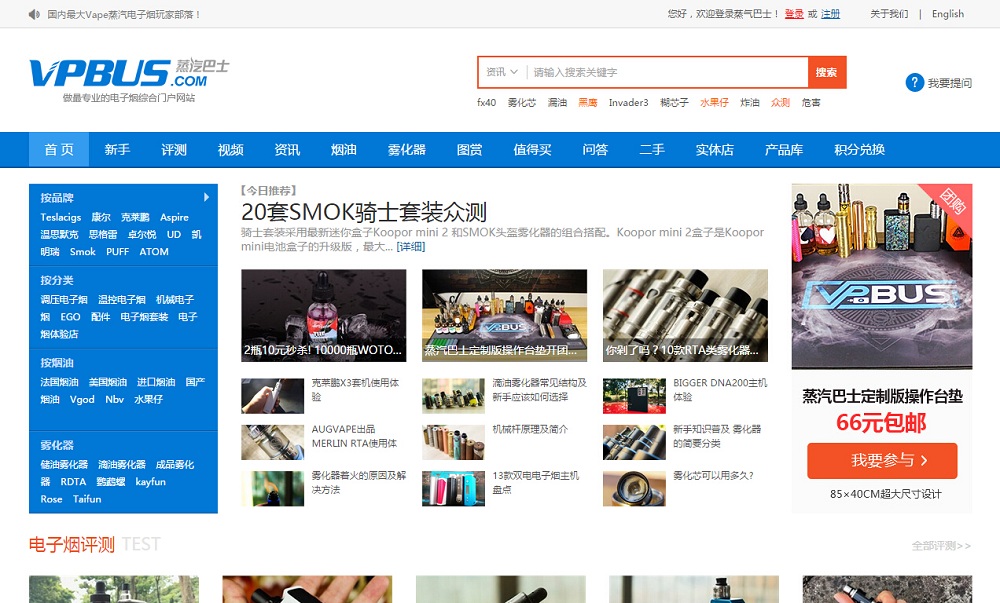This screenshot has width=1000, height=603.
Task: Visit the 值得买 navigation tab
Action: pyautogui.click(x=533, y=150)
